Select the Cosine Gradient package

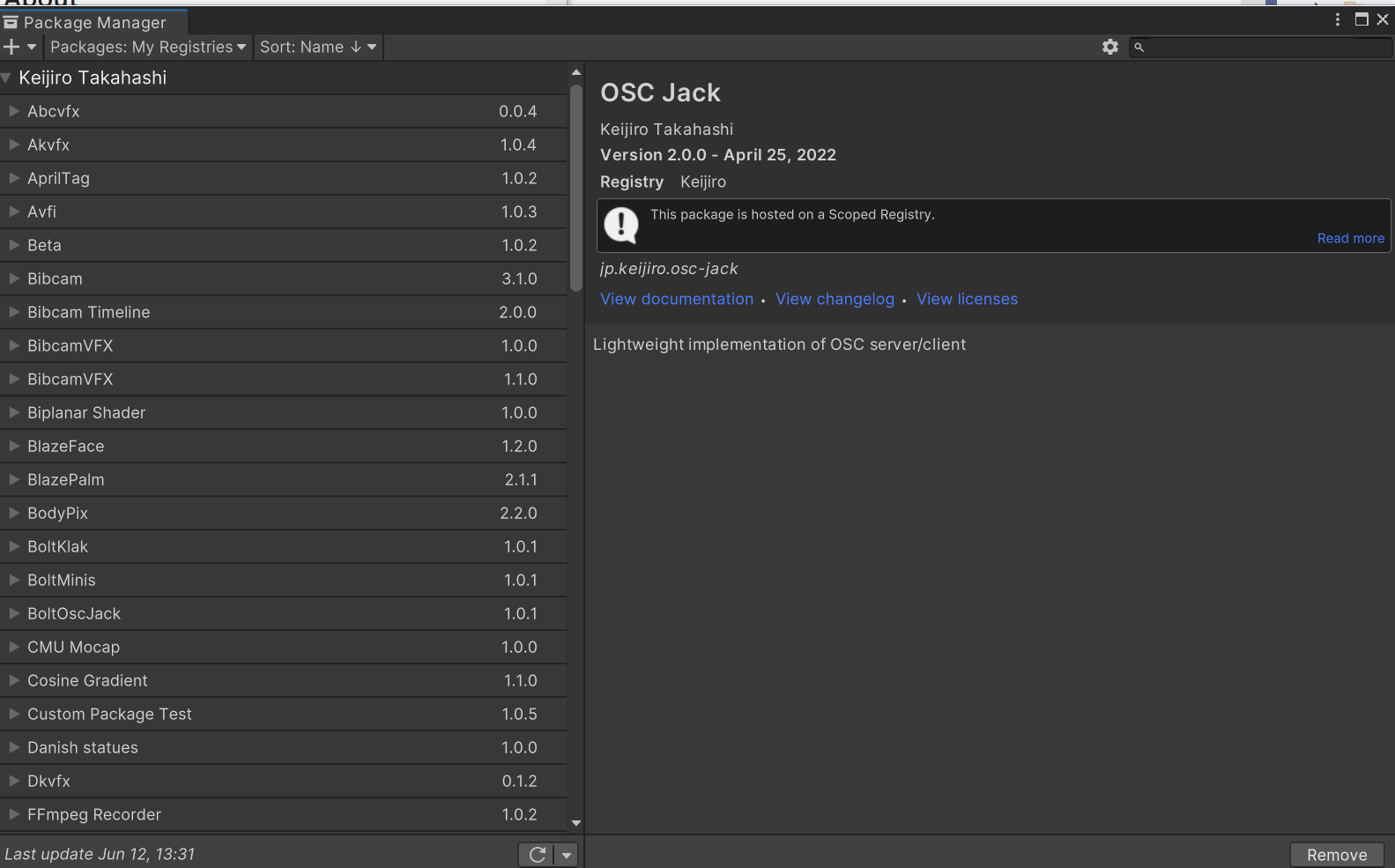pyautogui.click(x=283, y=680)
